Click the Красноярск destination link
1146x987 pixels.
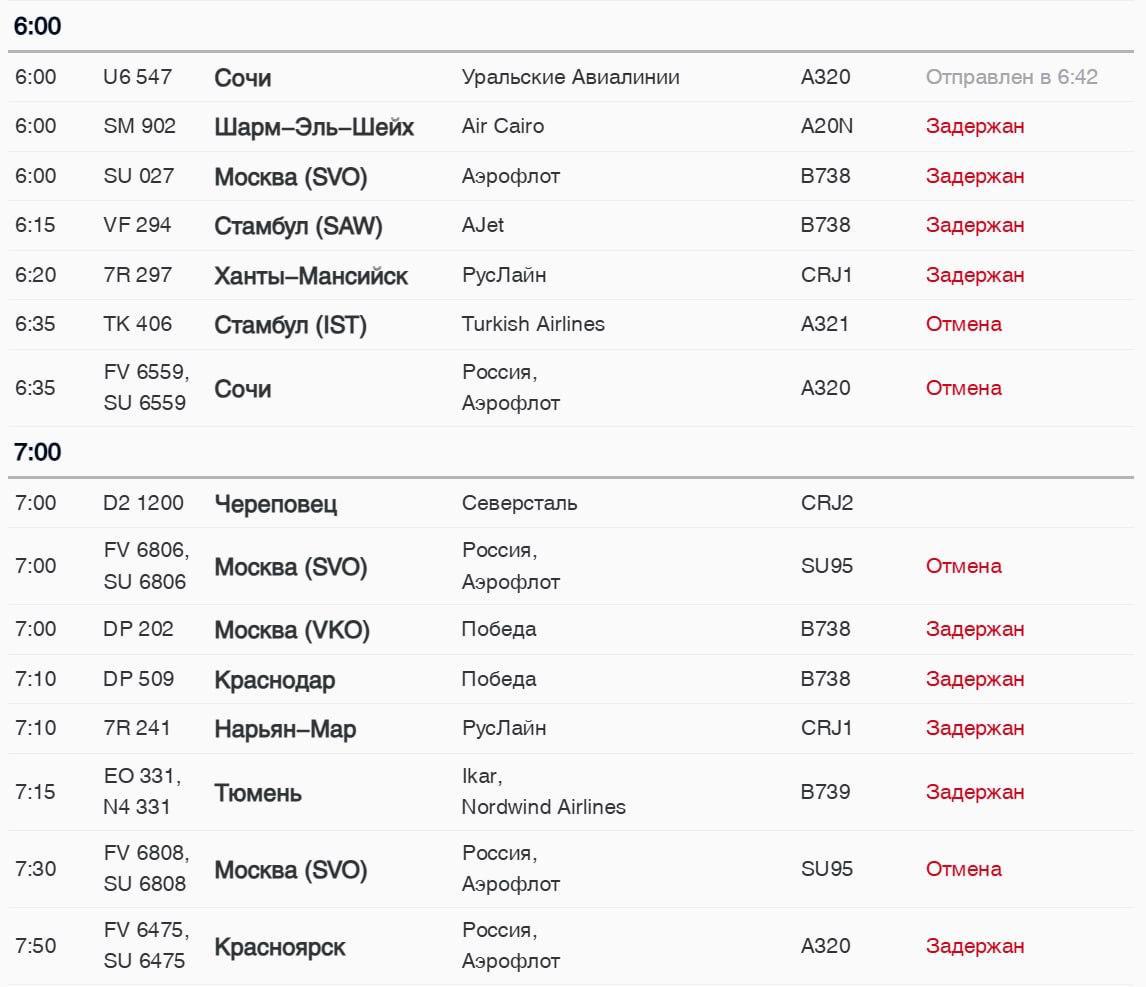tap(280, 947)
